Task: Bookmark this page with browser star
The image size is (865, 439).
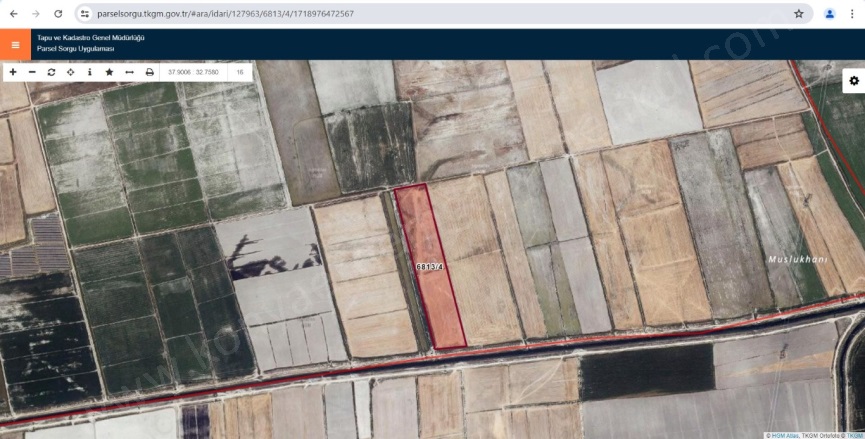Action: pos(798,14)
